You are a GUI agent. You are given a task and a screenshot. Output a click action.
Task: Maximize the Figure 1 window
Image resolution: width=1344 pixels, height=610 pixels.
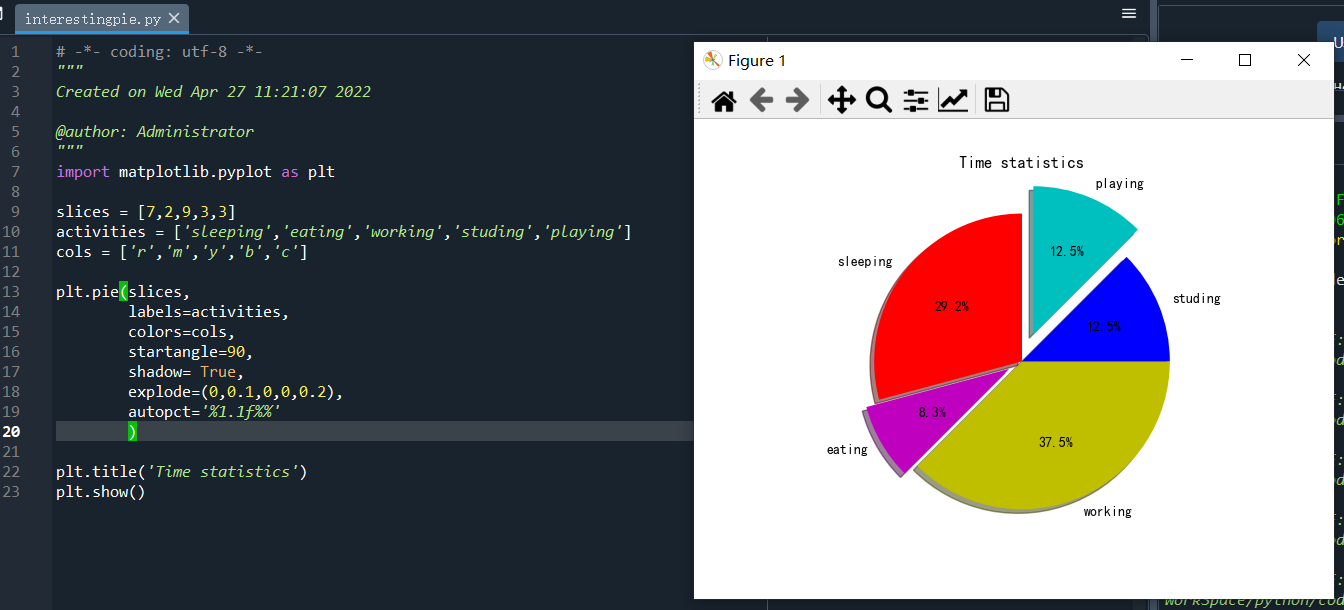pyautogui.click(x=1245, y=60)
